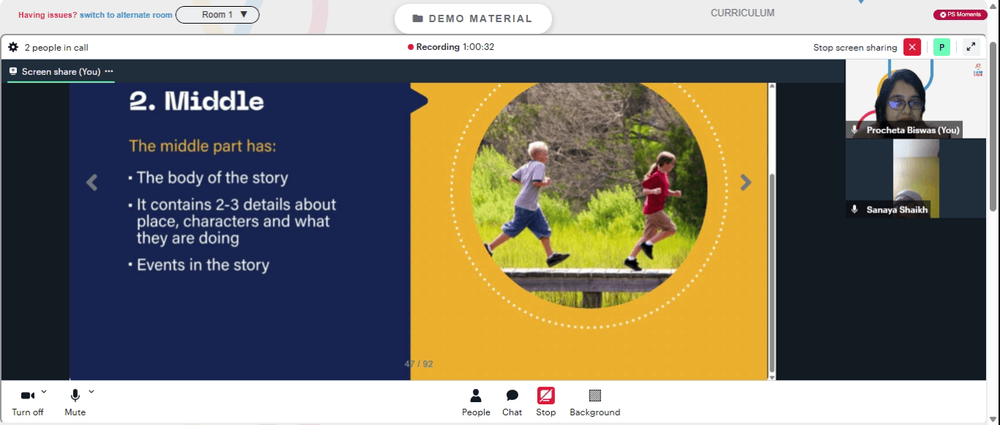This screenshot has height=425, width=1000.
Task: Click the green P participant avatar
Action: click(941, 47)
